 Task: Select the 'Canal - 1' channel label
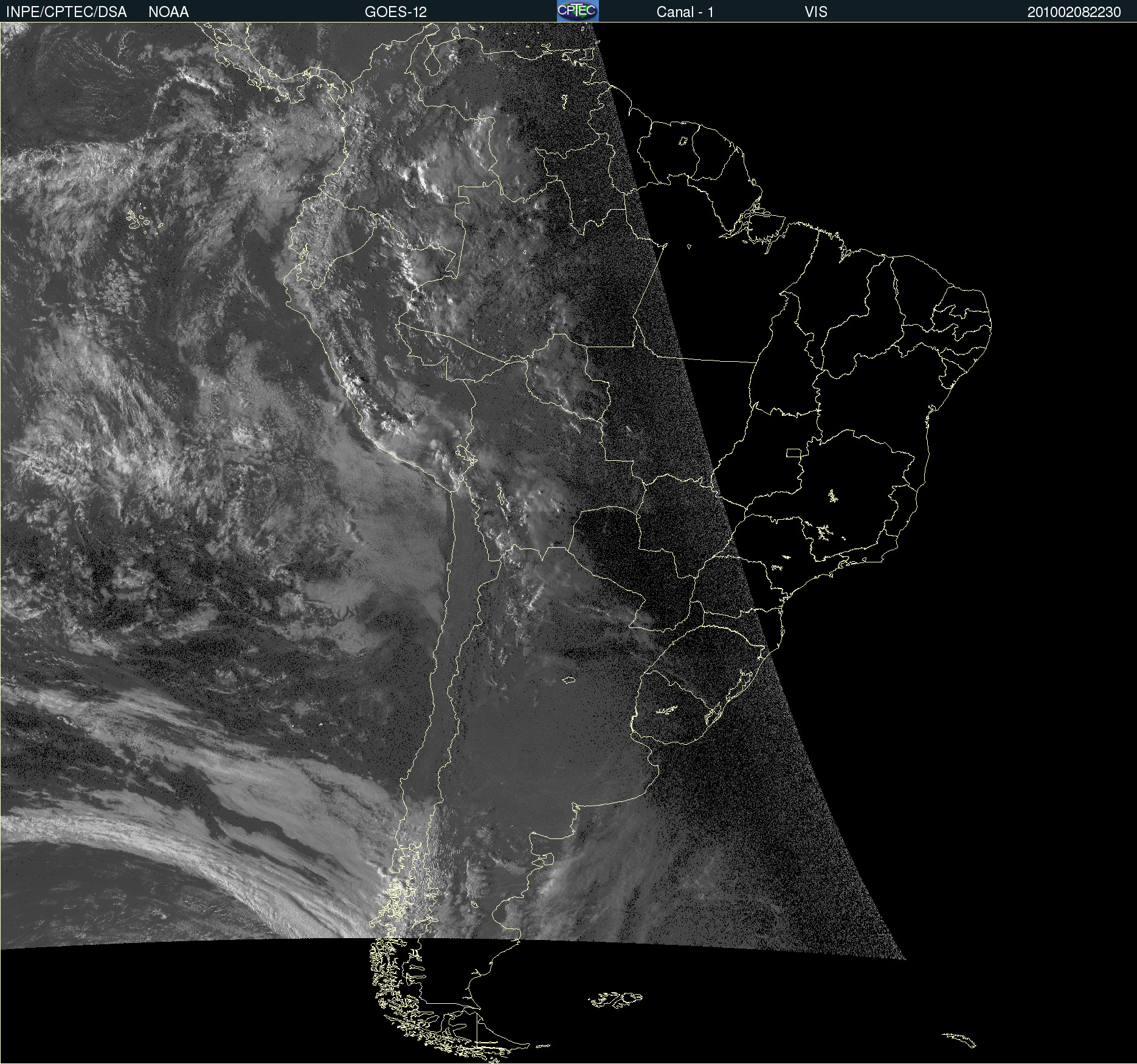tap(685, 12)
